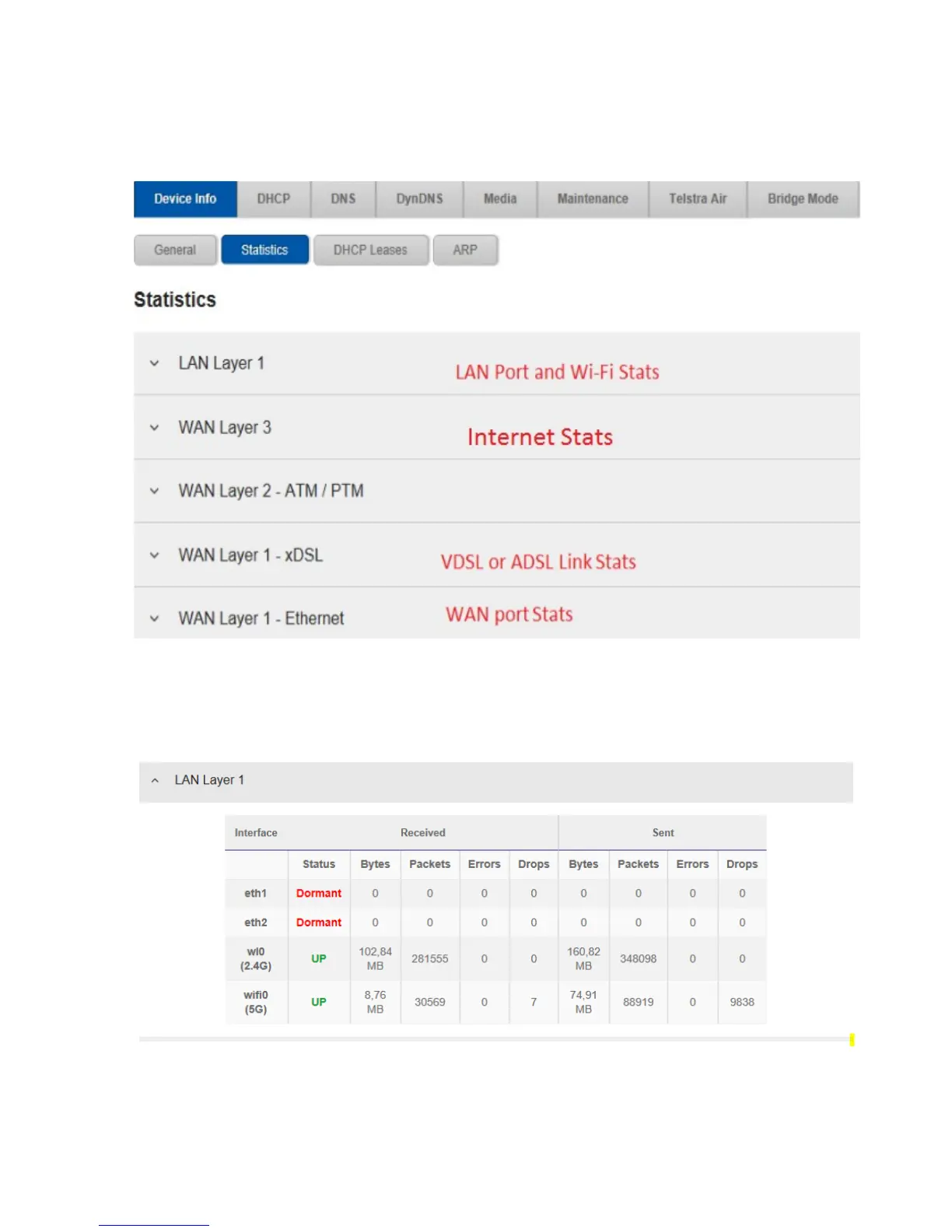Click the 102,84 MB received bytes cell
Image resolution: width=952 pixels, height=1232 pixels.
375,959
